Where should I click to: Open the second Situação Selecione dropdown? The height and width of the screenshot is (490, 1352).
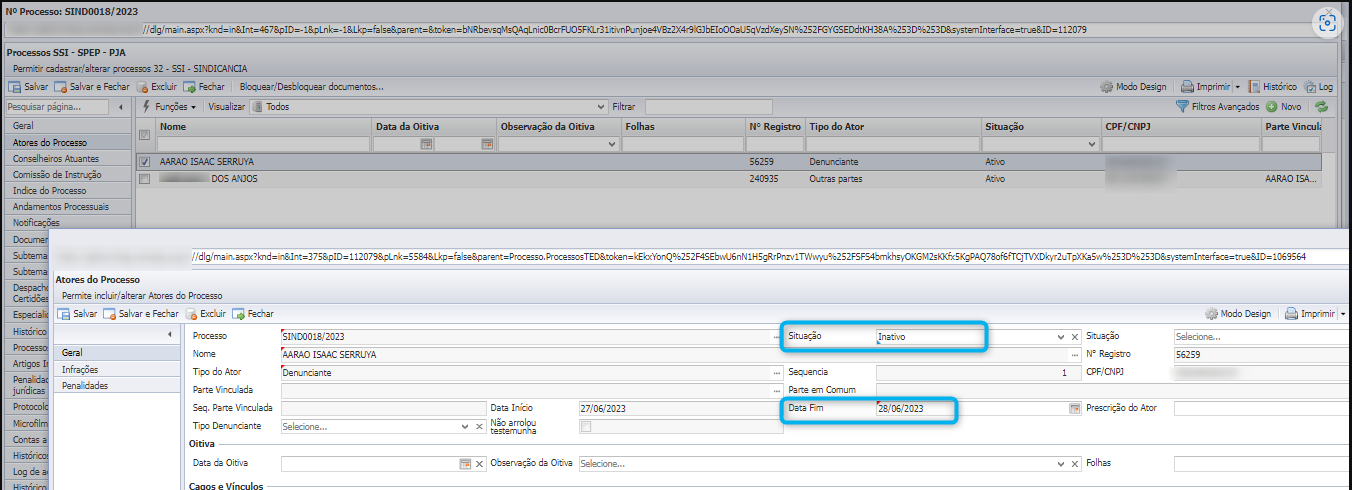[1262, 337]
